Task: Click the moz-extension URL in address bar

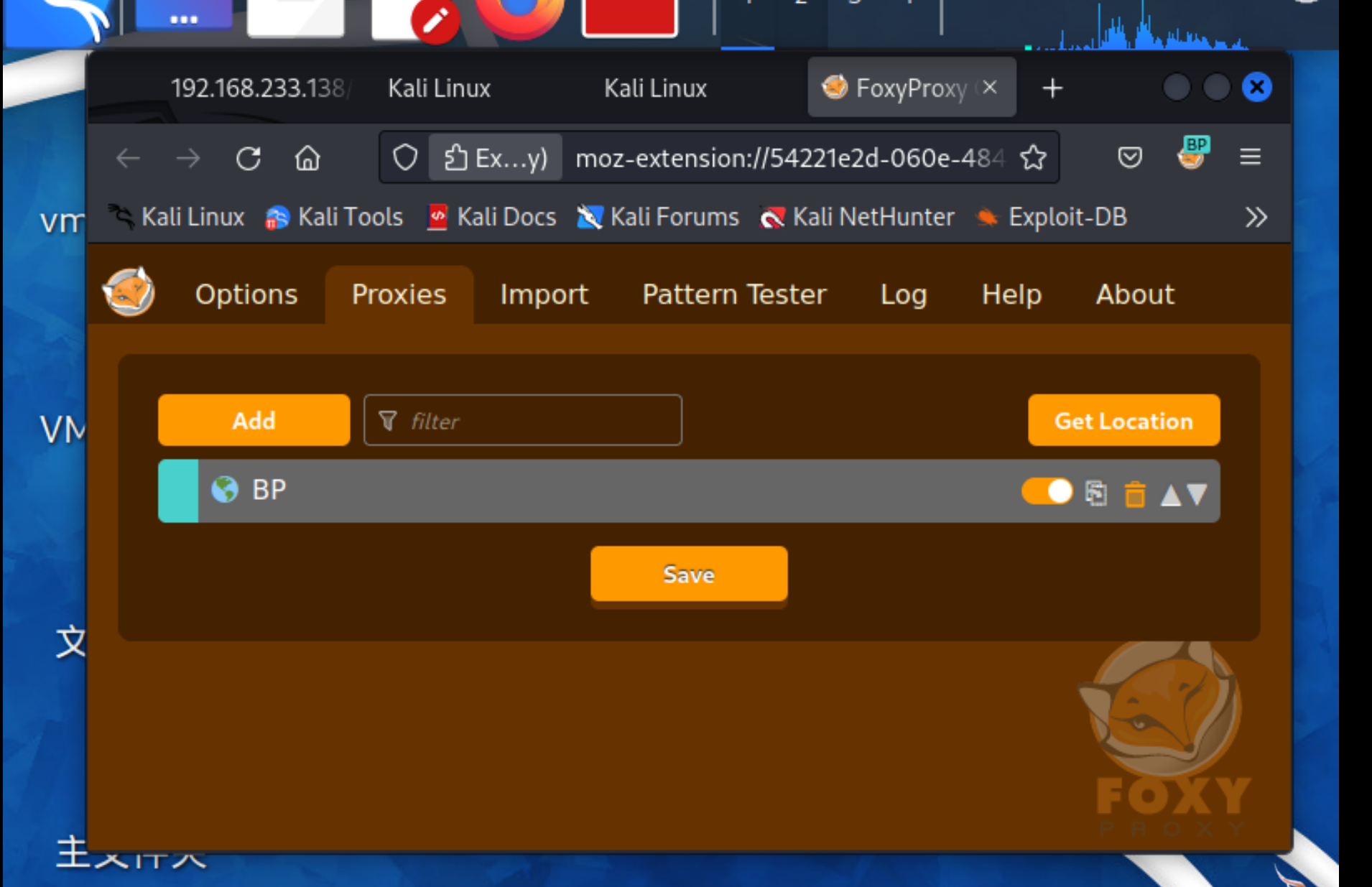Action: coord(789,157)
